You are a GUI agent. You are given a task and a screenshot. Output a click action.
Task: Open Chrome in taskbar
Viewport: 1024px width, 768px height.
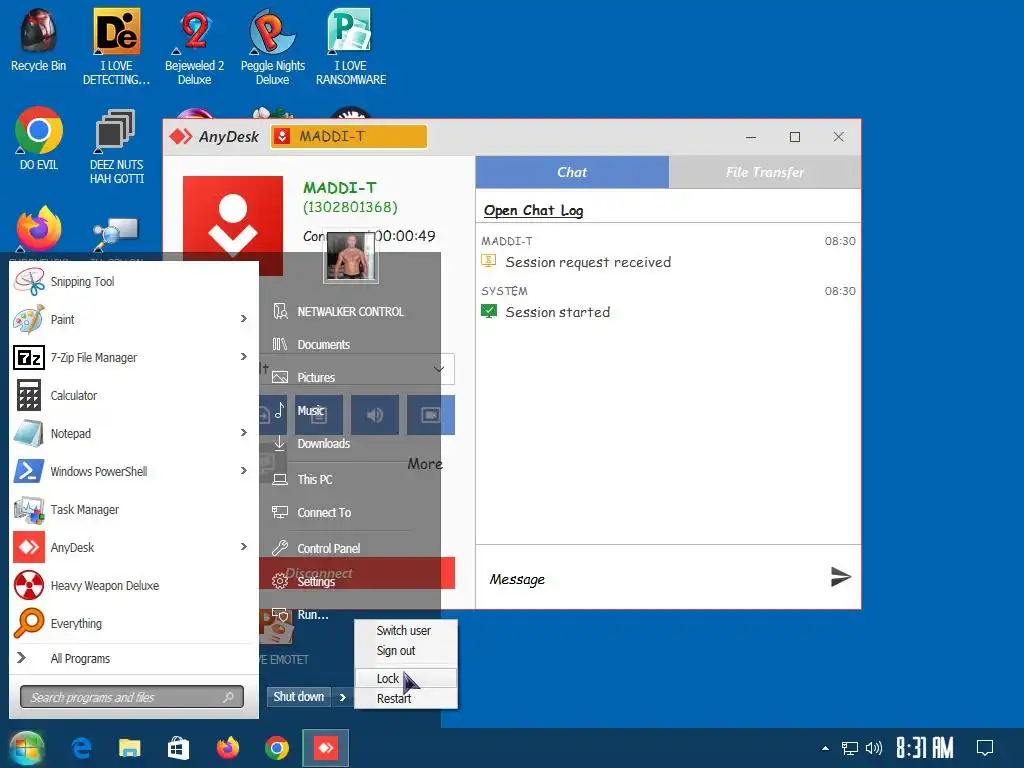tap(277, 748)
